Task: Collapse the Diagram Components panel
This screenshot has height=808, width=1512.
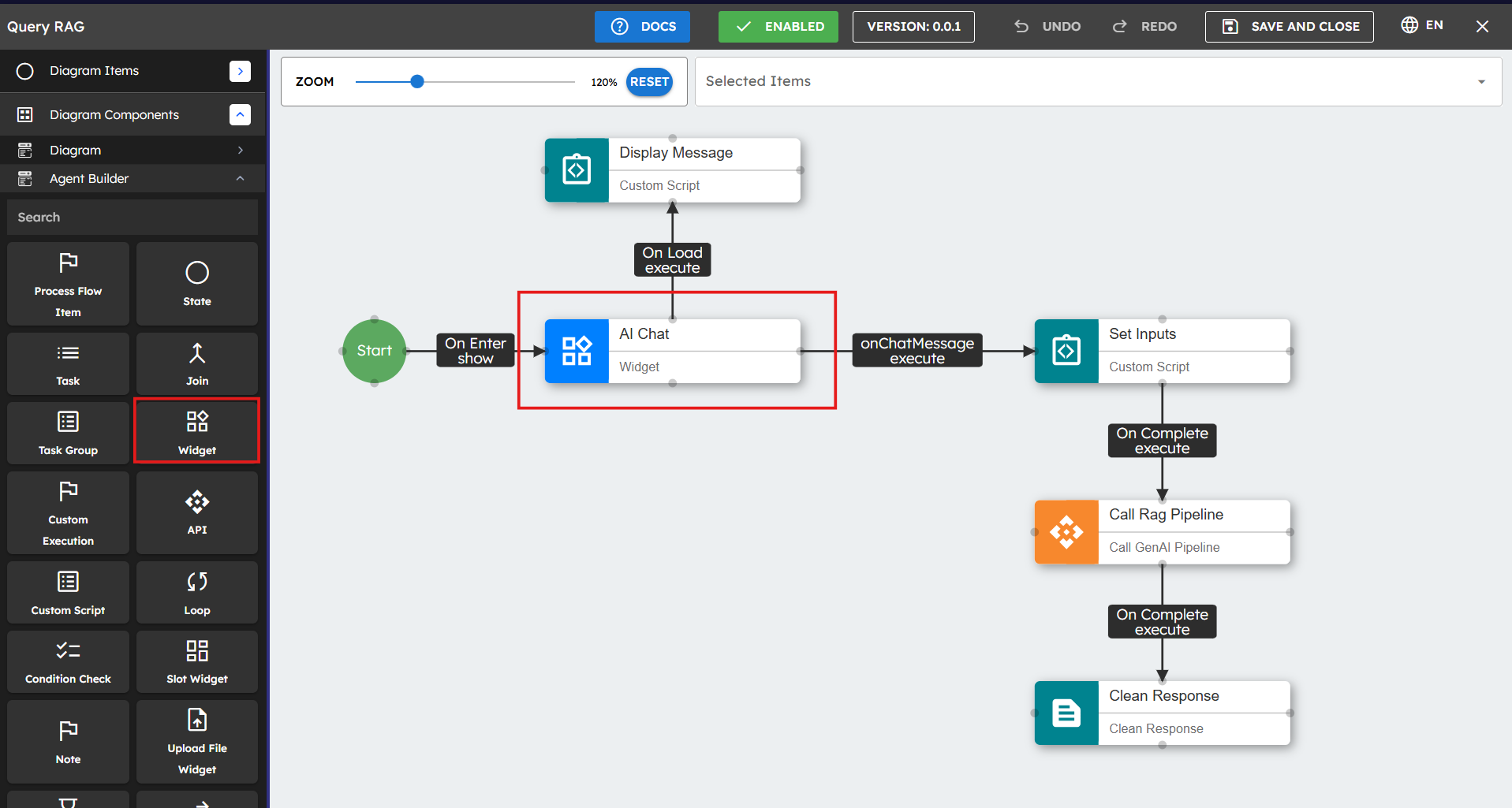Action: pyautogui.click(x=240, y=115)
